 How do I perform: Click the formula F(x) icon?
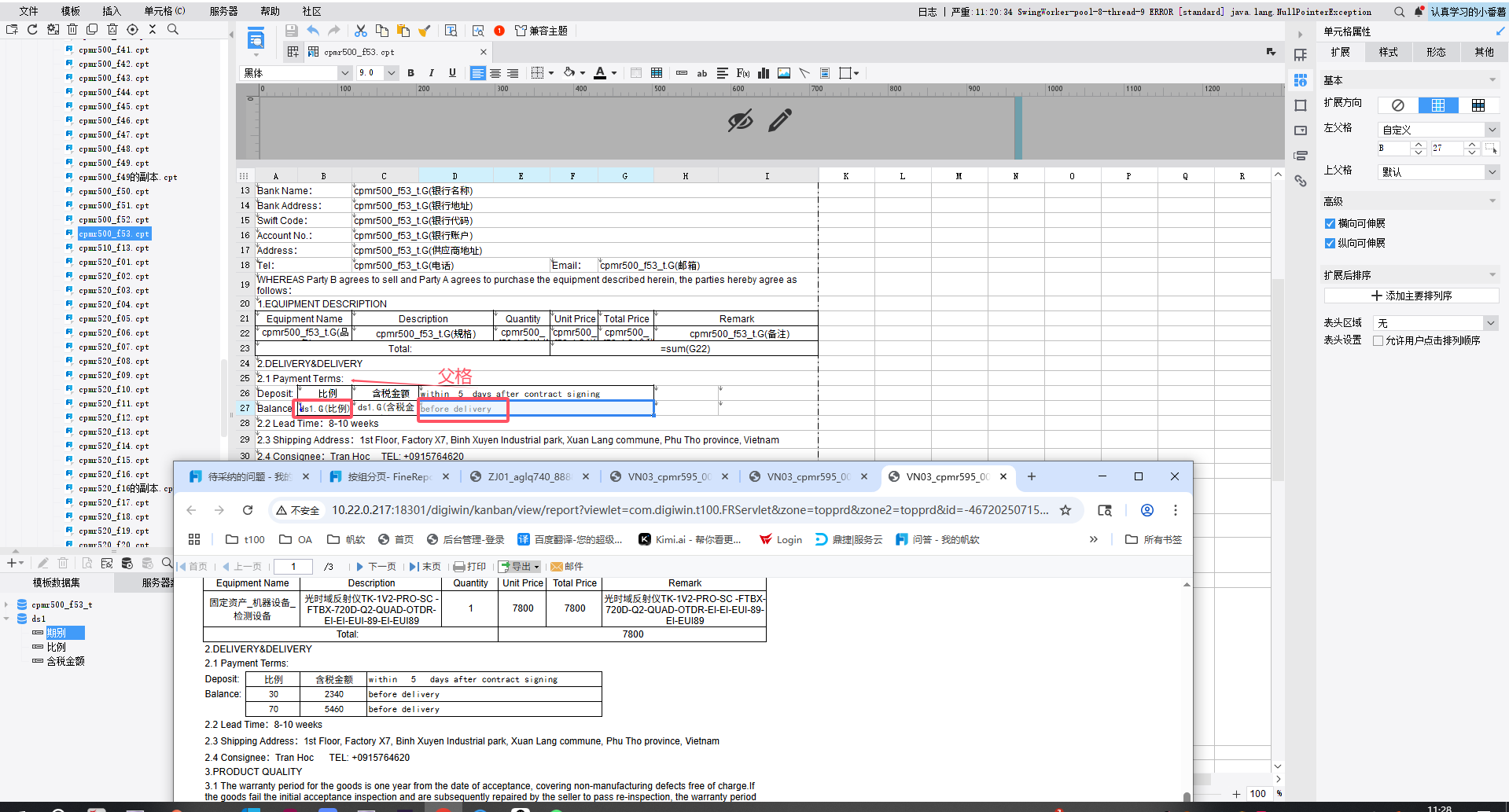[x=743, y=73]
